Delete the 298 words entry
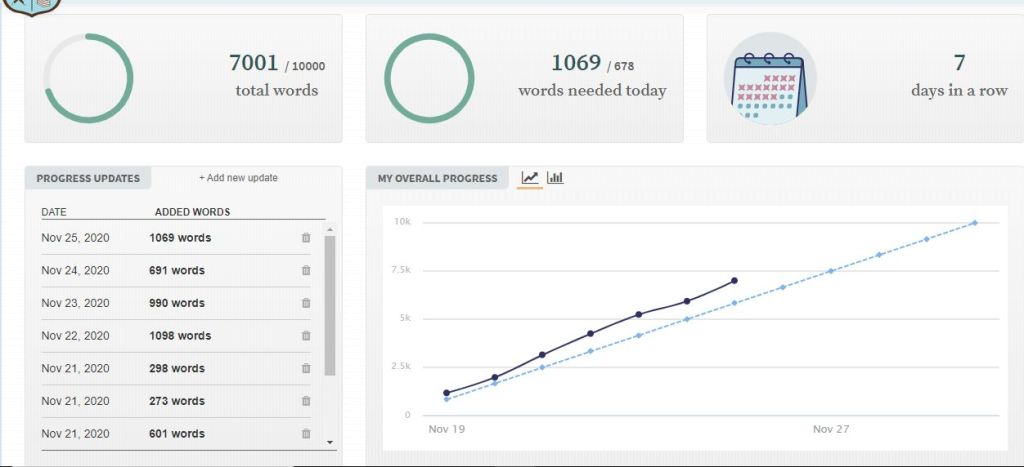The image size is (1024, 467). [306, 369]
